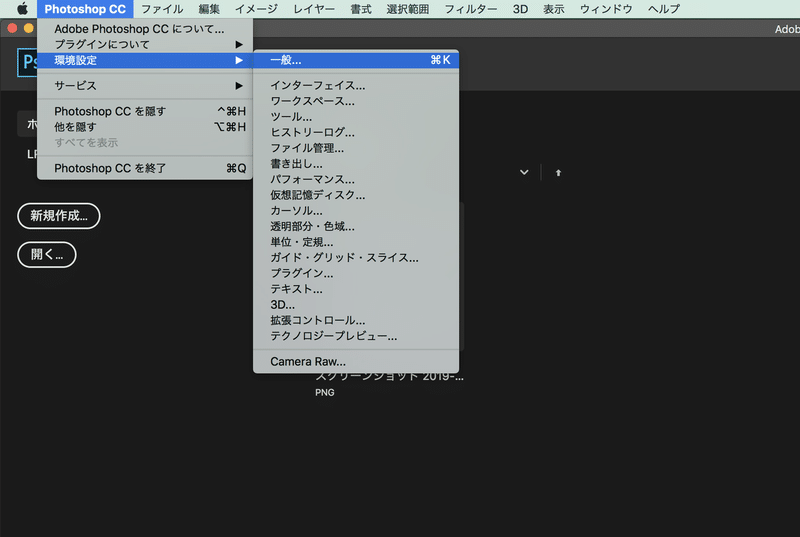Open パフォーマンス... preferences
This screenshot has width=800, height=537.
(x=356, y=180)
